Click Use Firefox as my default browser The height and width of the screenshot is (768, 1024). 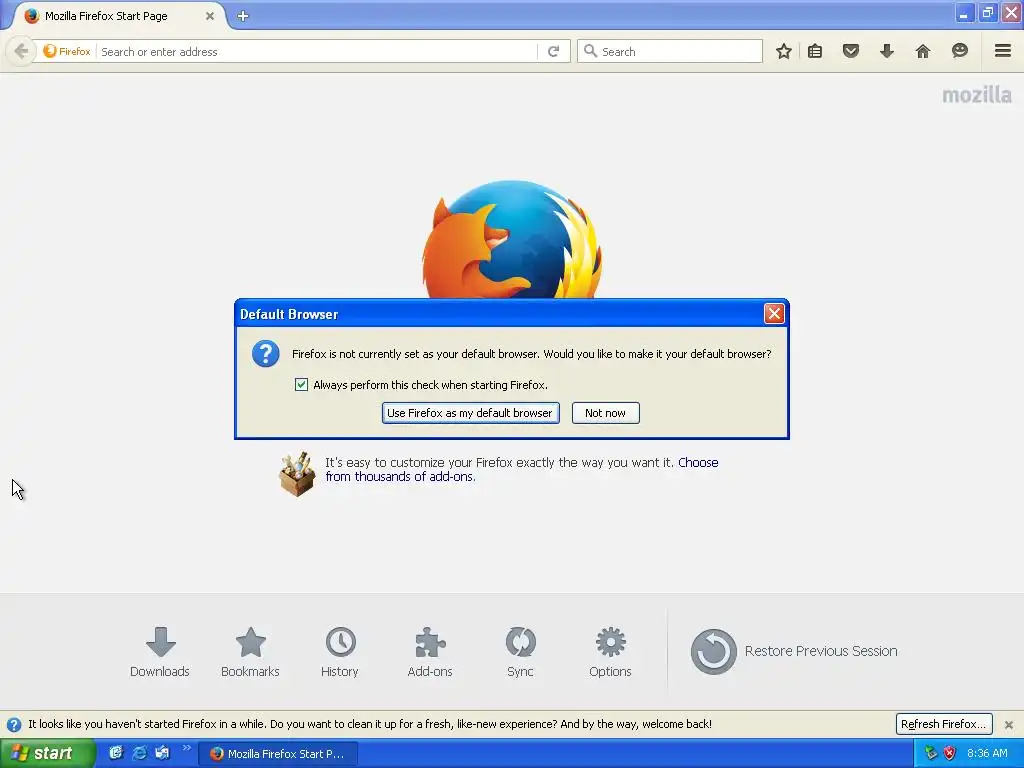[x=470, y=413]
